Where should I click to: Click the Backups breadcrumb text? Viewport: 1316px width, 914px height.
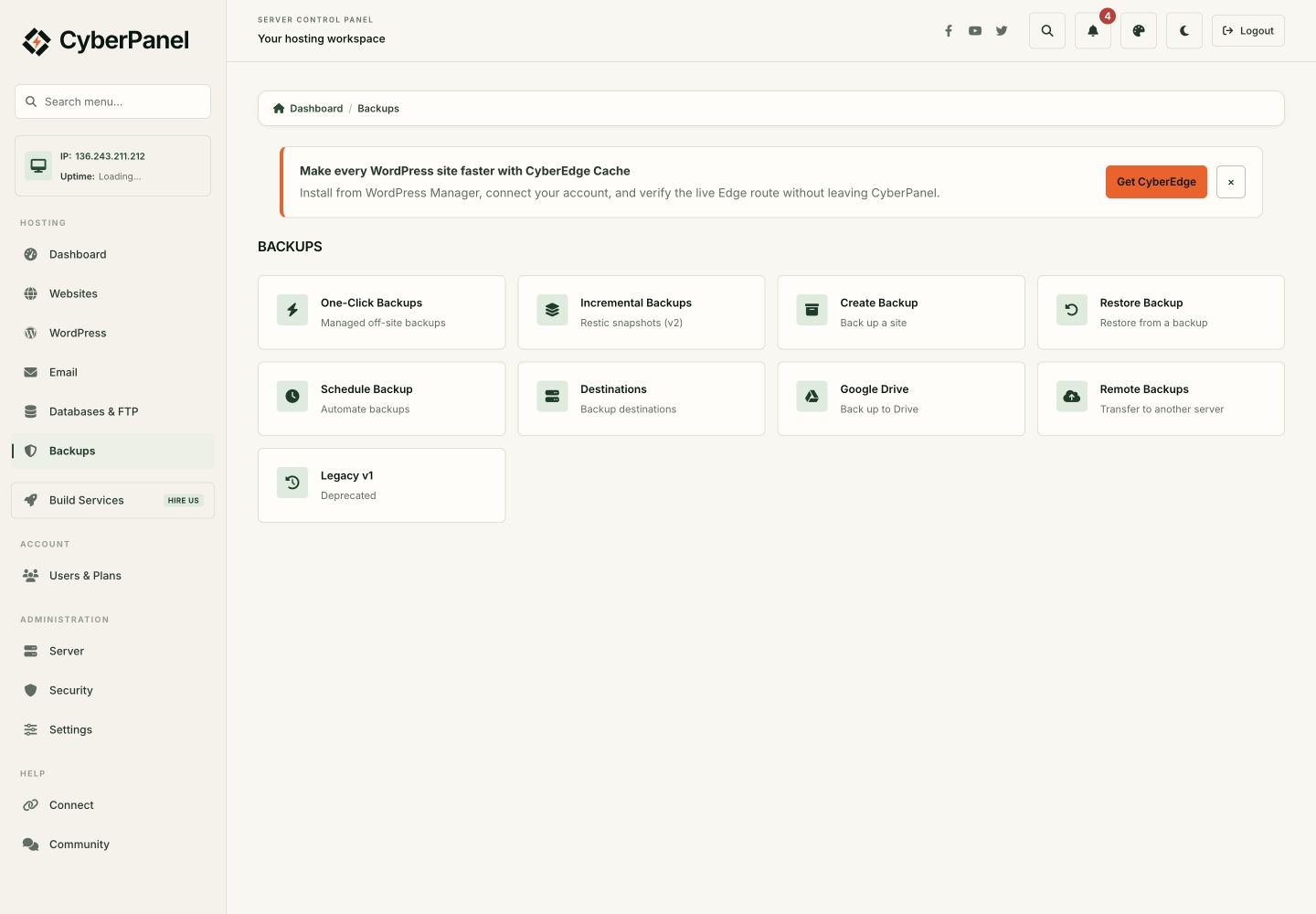[x=378, y=108]
